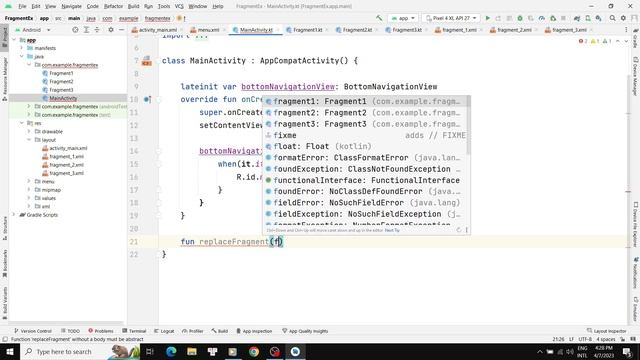Expand the drawable folder
This screenshot has height=360, width=640.
(x=29, y=131)
